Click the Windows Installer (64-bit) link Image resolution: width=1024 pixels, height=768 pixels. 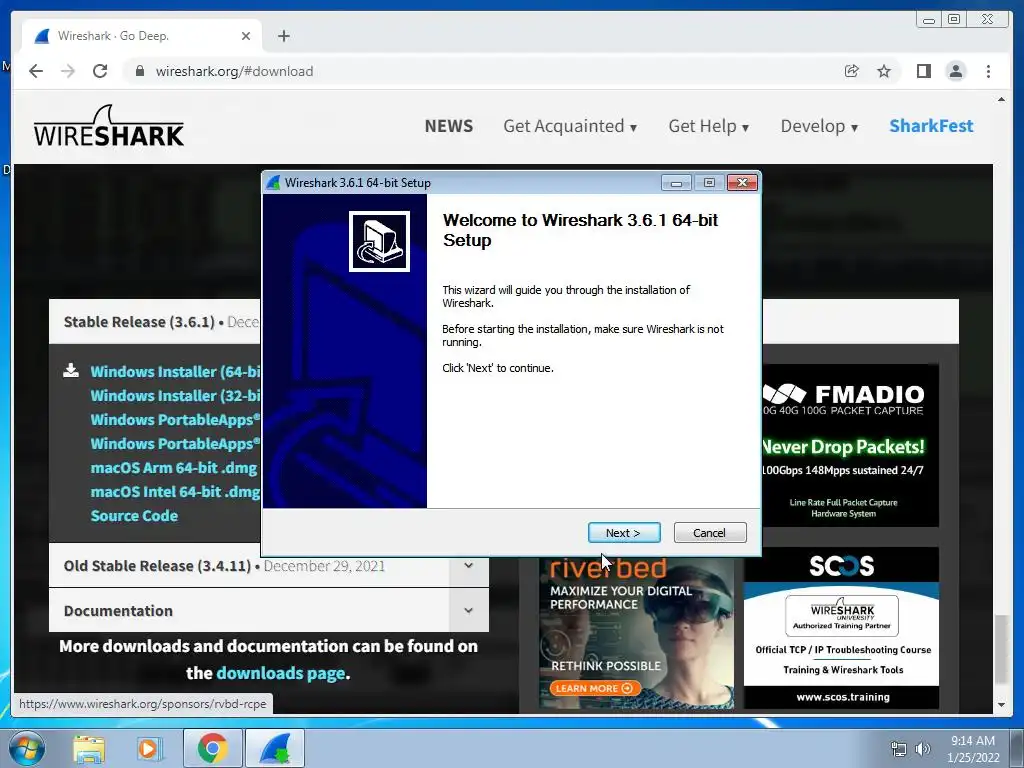click(175, 372)
